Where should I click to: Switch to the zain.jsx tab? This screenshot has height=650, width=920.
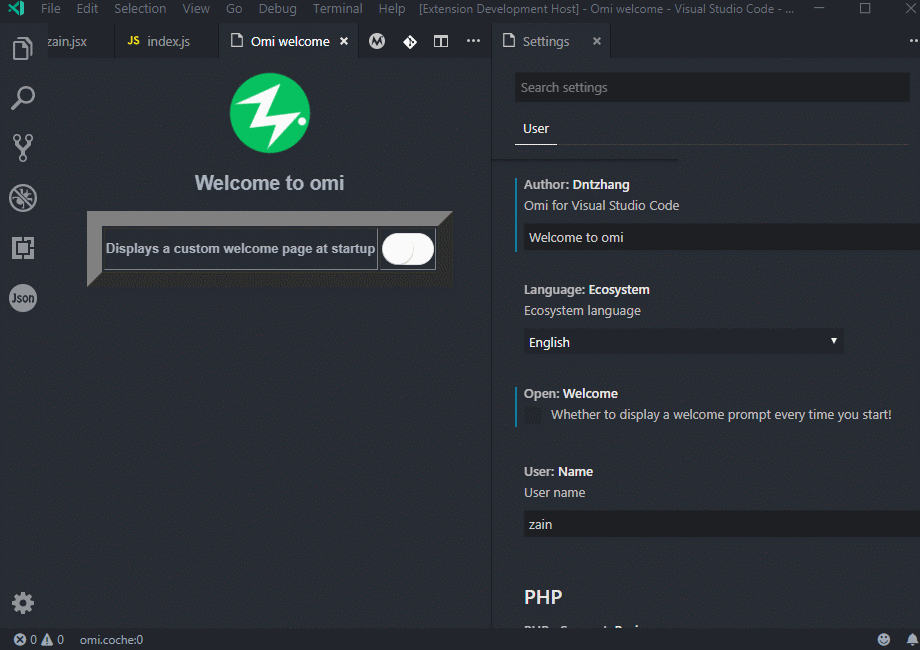pyautogui.click(x=80, y=41)
